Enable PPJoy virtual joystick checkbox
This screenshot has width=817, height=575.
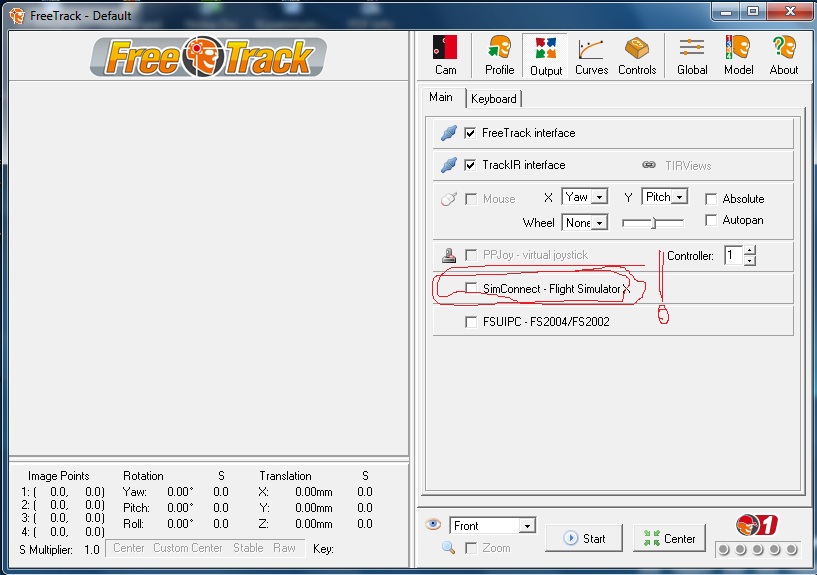[x=471, y=255]
